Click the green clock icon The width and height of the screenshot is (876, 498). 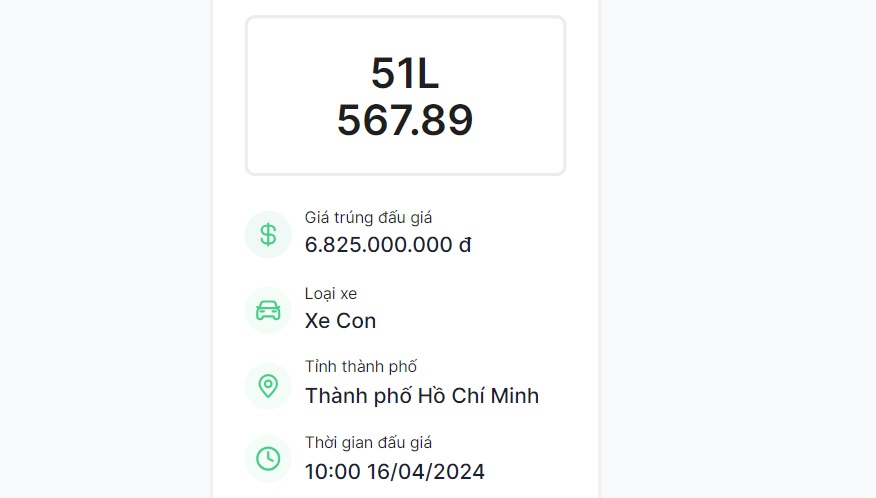click(268, 458)
